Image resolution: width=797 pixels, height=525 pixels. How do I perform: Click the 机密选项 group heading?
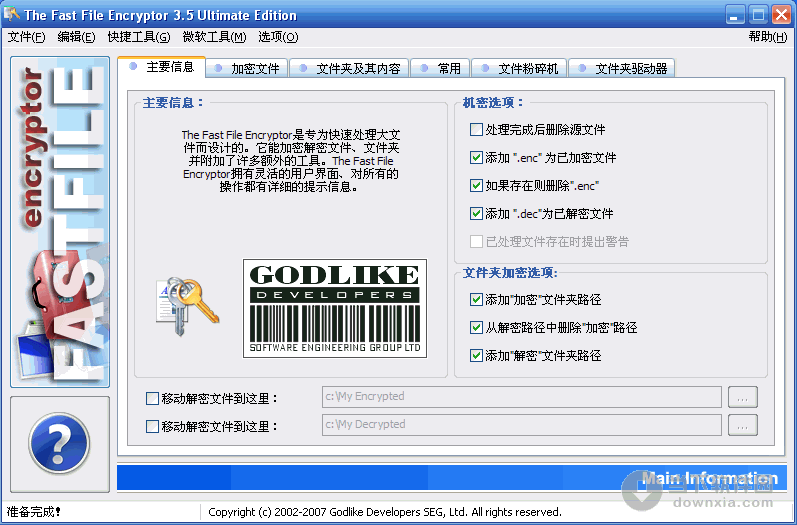pyautogui.click(x=493, y=103)
